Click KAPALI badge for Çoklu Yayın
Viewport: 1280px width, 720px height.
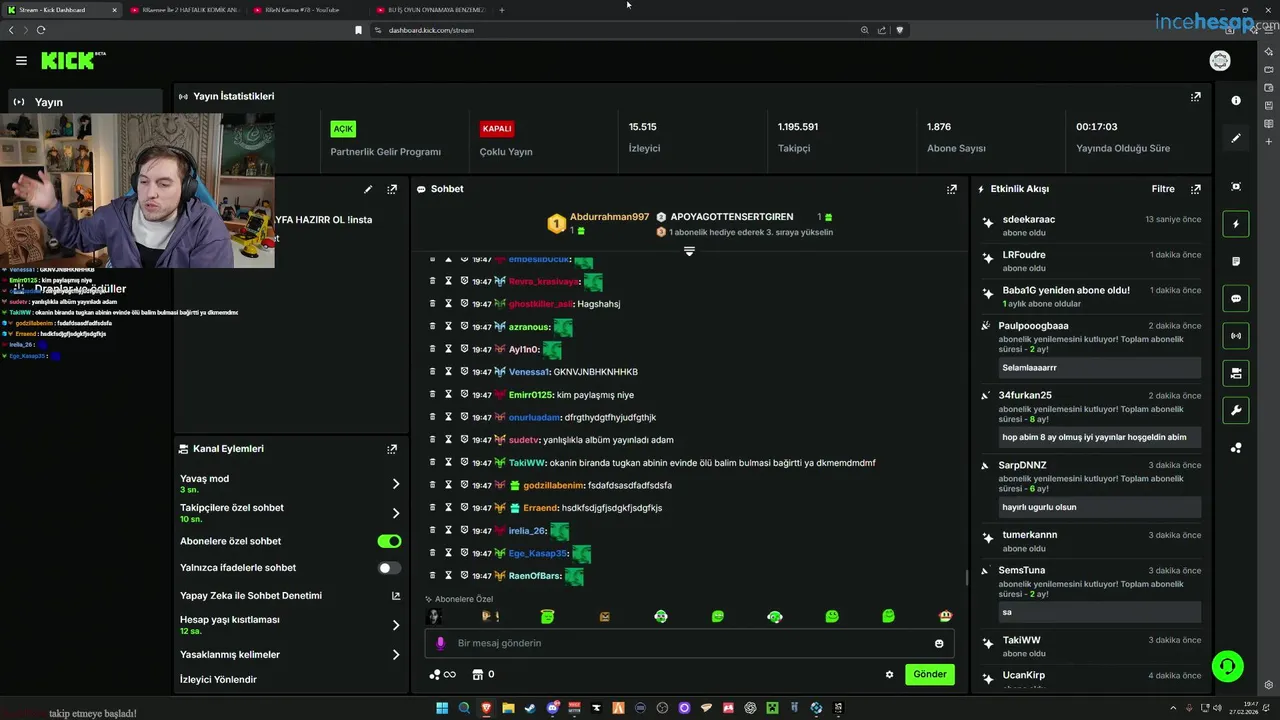[x=497, y=129]
